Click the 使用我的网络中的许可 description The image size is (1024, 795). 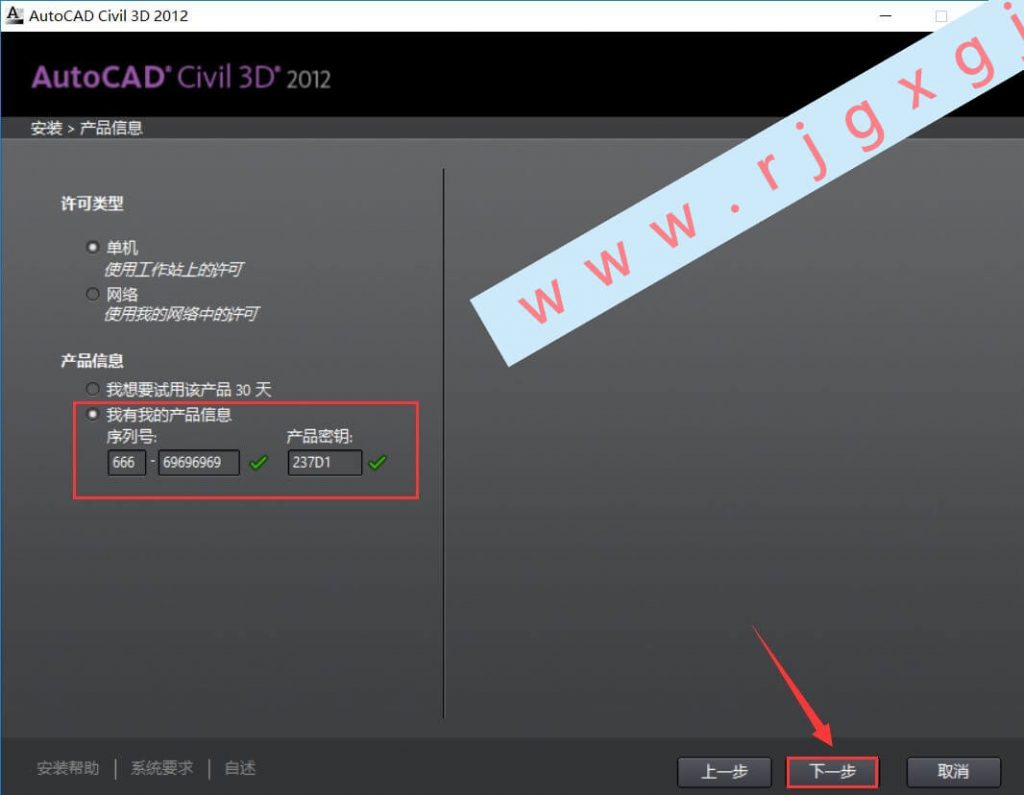[x=182, y=314]
